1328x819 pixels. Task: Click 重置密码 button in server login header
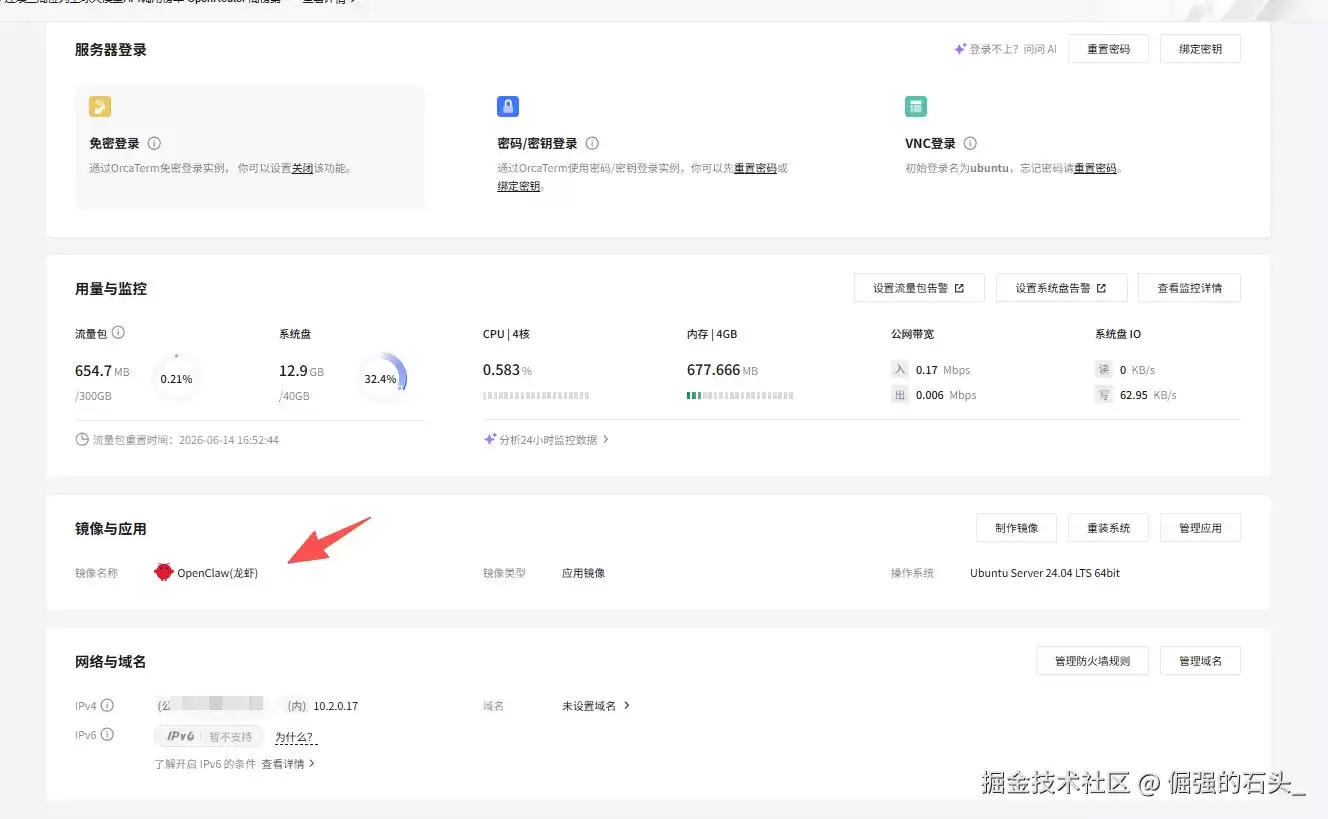click(x=1108, y=49)
